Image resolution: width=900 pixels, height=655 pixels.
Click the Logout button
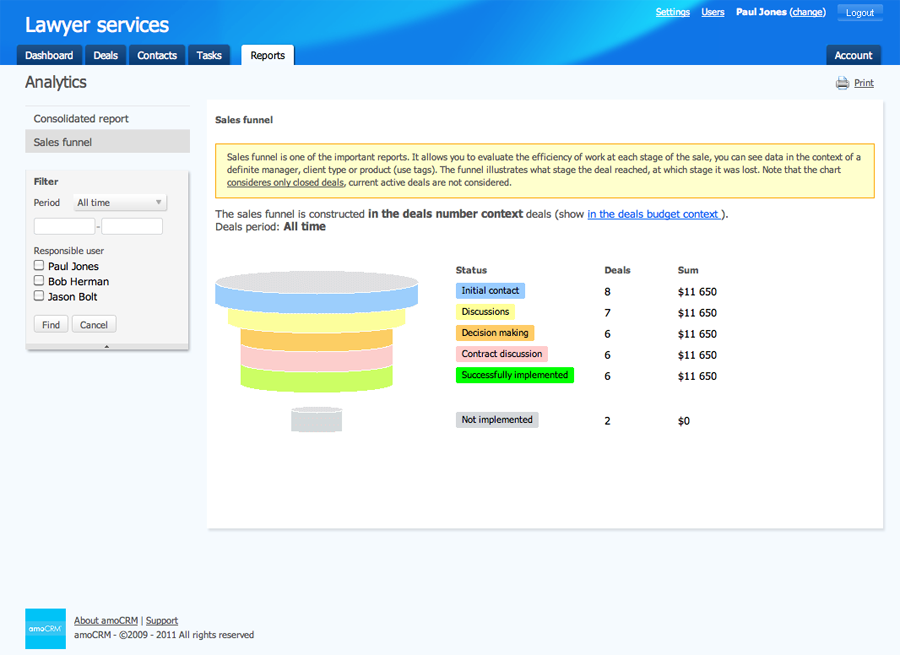859,13
